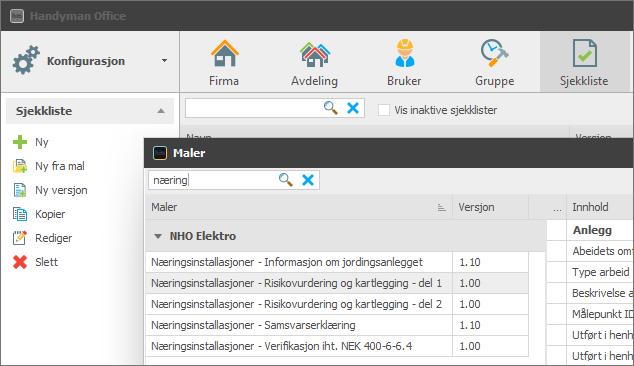
Task: Sort by the Maler column header
Action: [298, 207]
